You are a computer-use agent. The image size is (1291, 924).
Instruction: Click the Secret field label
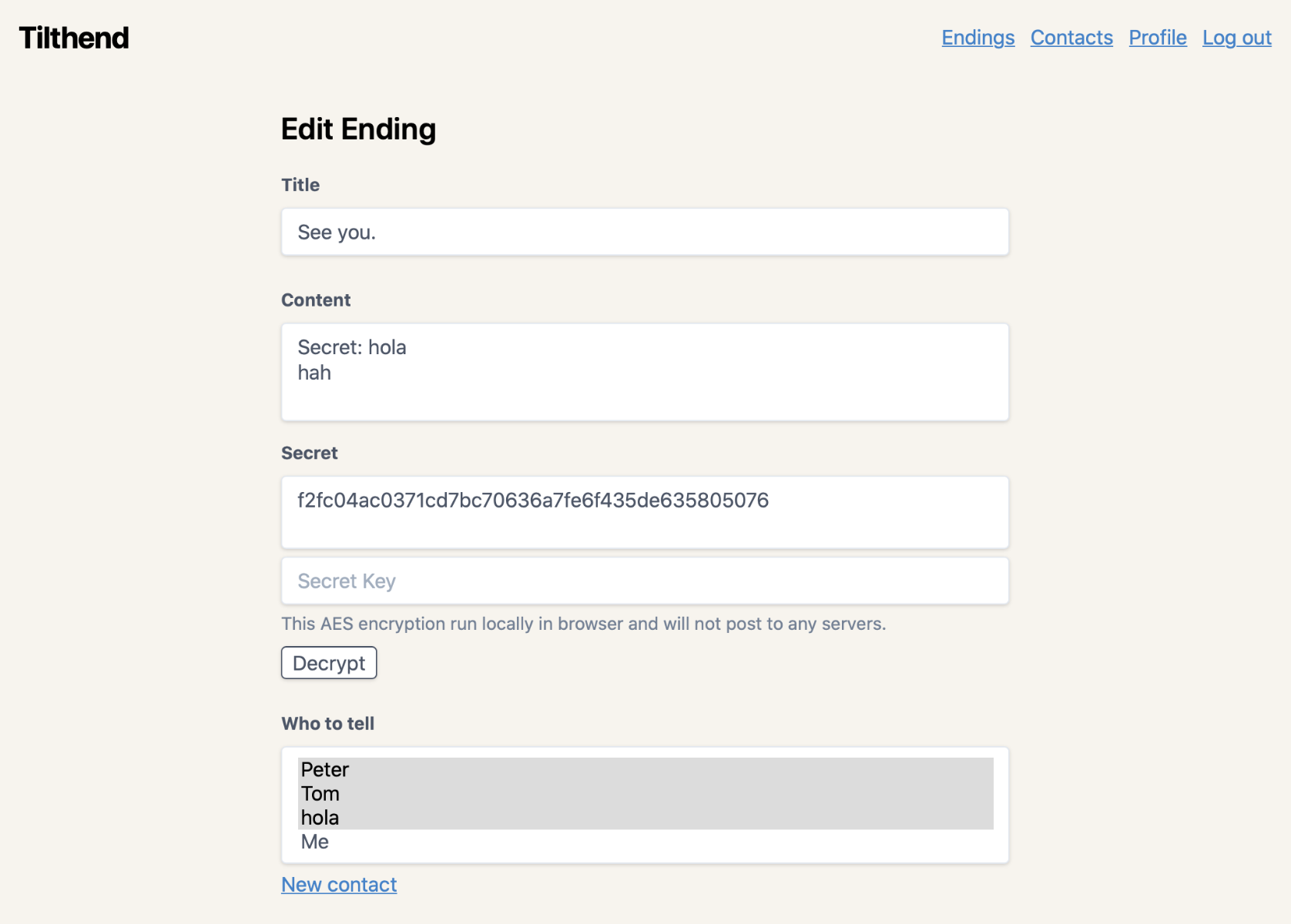pyautogui.click(x=310, y=453)
